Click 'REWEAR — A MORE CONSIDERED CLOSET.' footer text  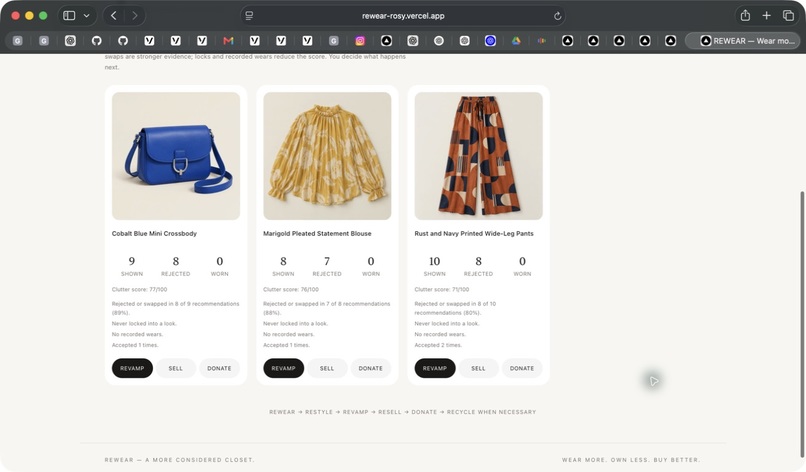click(179, 460)
